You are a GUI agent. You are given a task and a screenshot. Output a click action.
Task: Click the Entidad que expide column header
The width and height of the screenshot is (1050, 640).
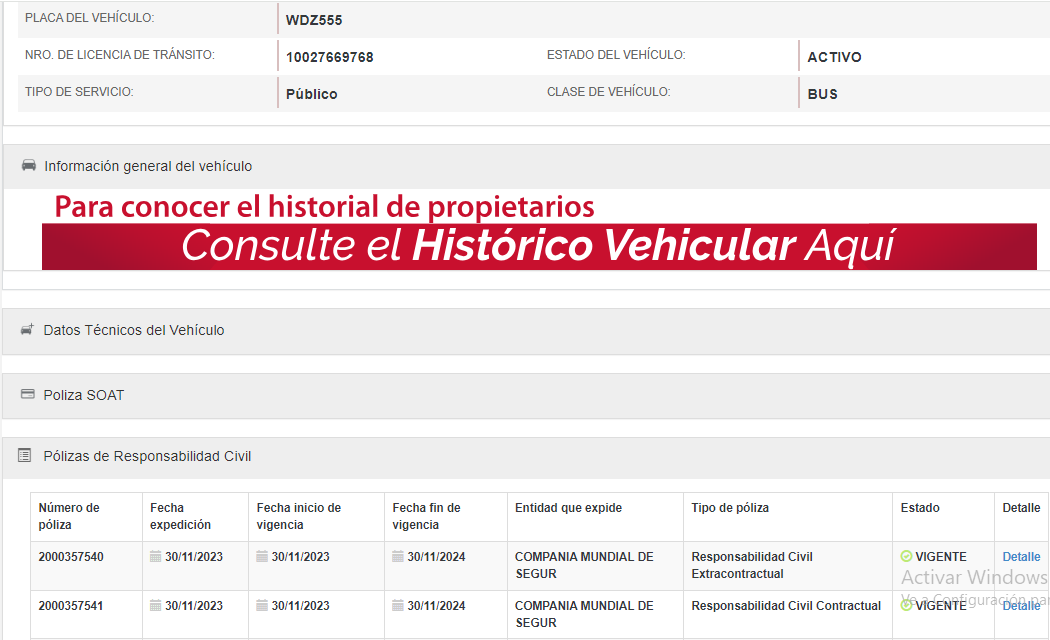(x=568, y=508)
